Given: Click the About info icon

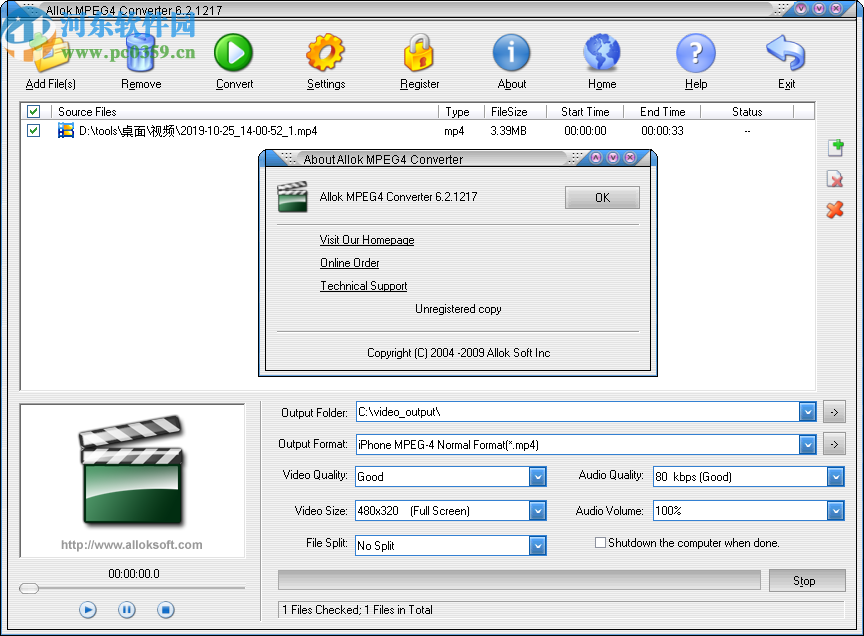Looking at the screenshot, I should 511,52.
